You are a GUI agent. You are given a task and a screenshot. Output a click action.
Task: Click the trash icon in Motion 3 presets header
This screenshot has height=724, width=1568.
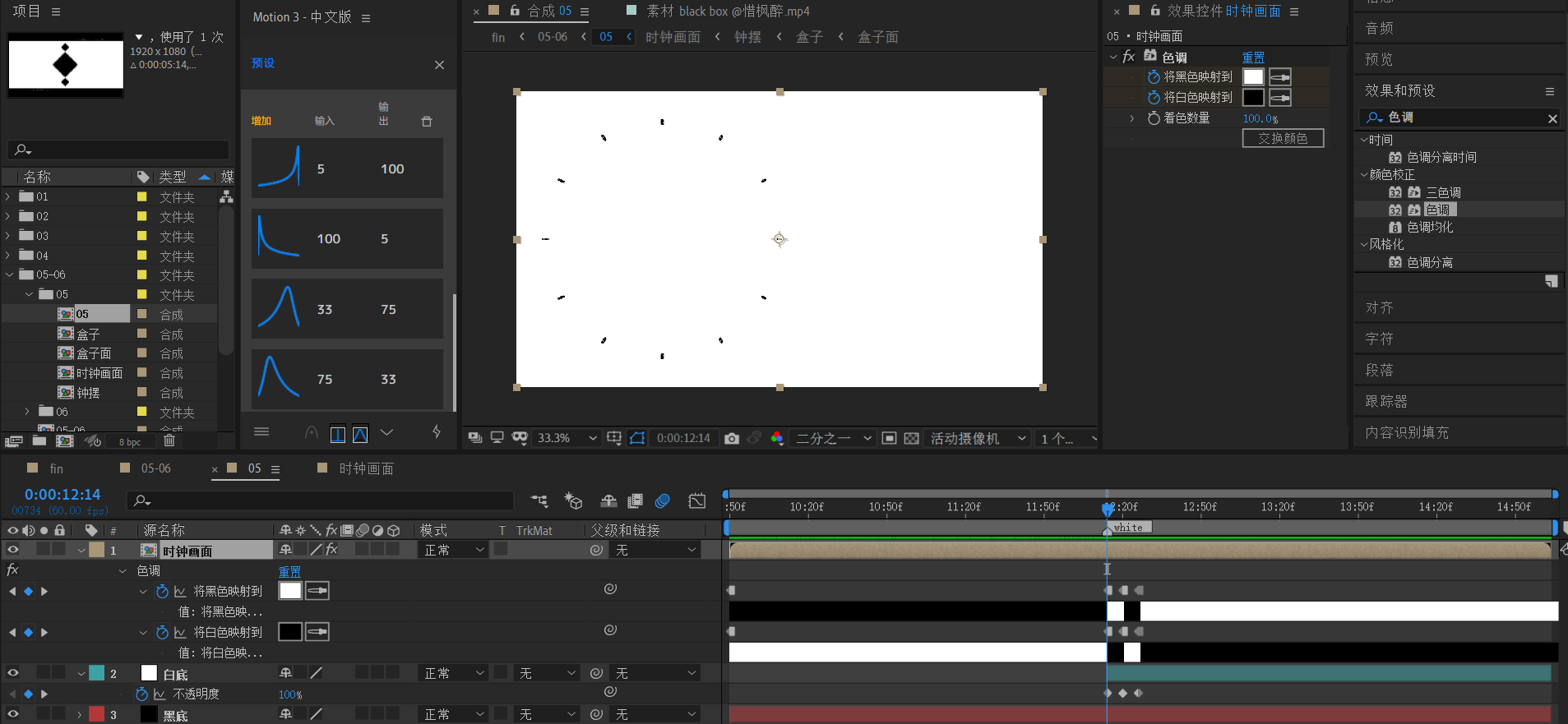(427, 122)
